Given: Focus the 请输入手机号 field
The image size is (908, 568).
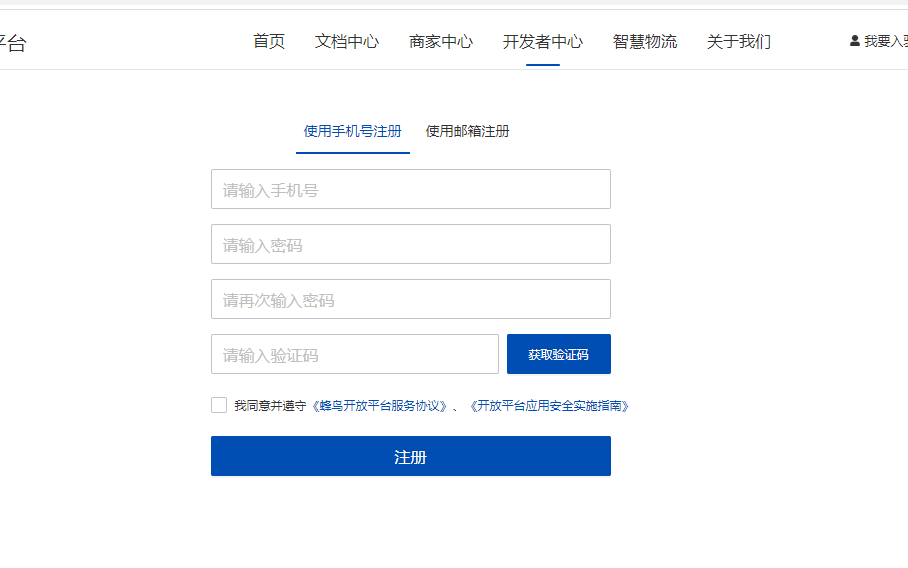Looking at the screenshot, I should pyautogui.click(x=411, y=189).
